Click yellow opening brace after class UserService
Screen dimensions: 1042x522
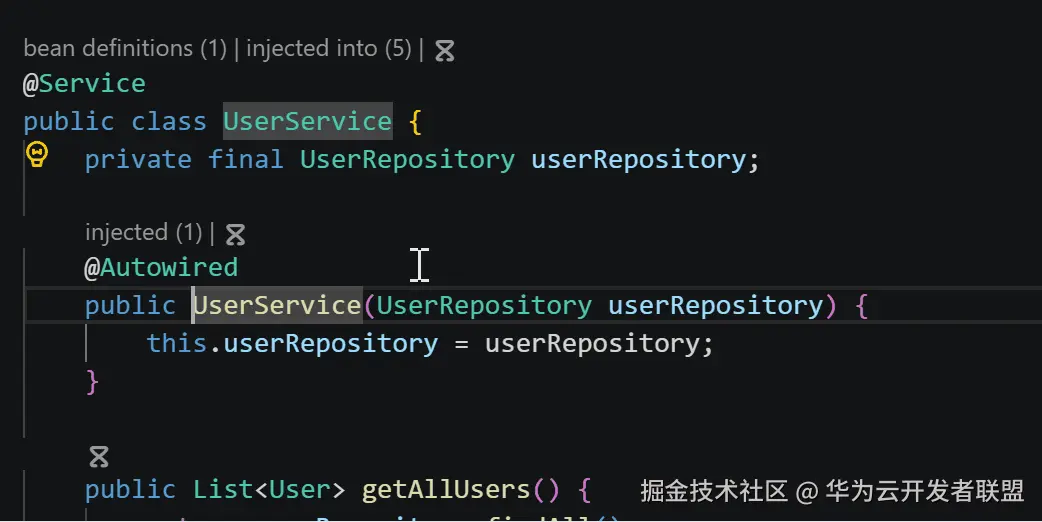(x=416, y=121)
